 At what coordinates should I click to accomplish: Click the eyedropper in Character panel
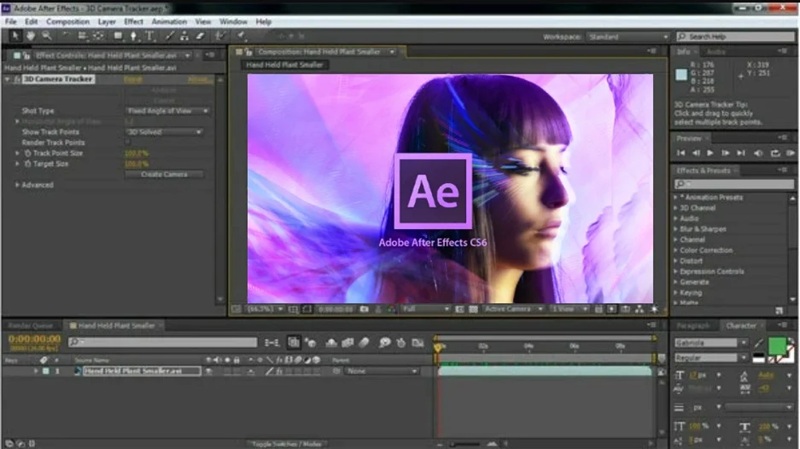[x=759, y=343]
